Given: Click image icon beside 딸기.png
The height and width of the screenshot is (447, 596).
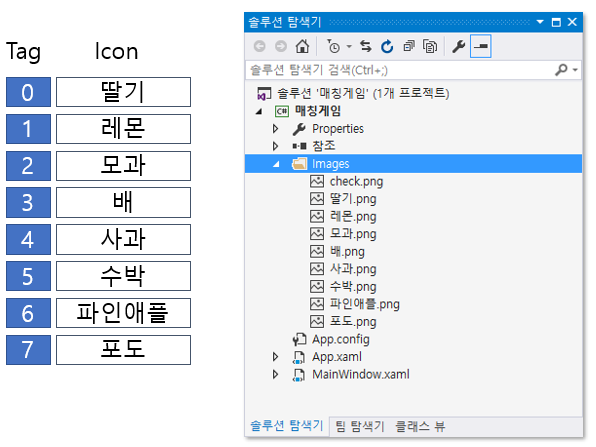Looking at the screenshot, I should [317, 199].
